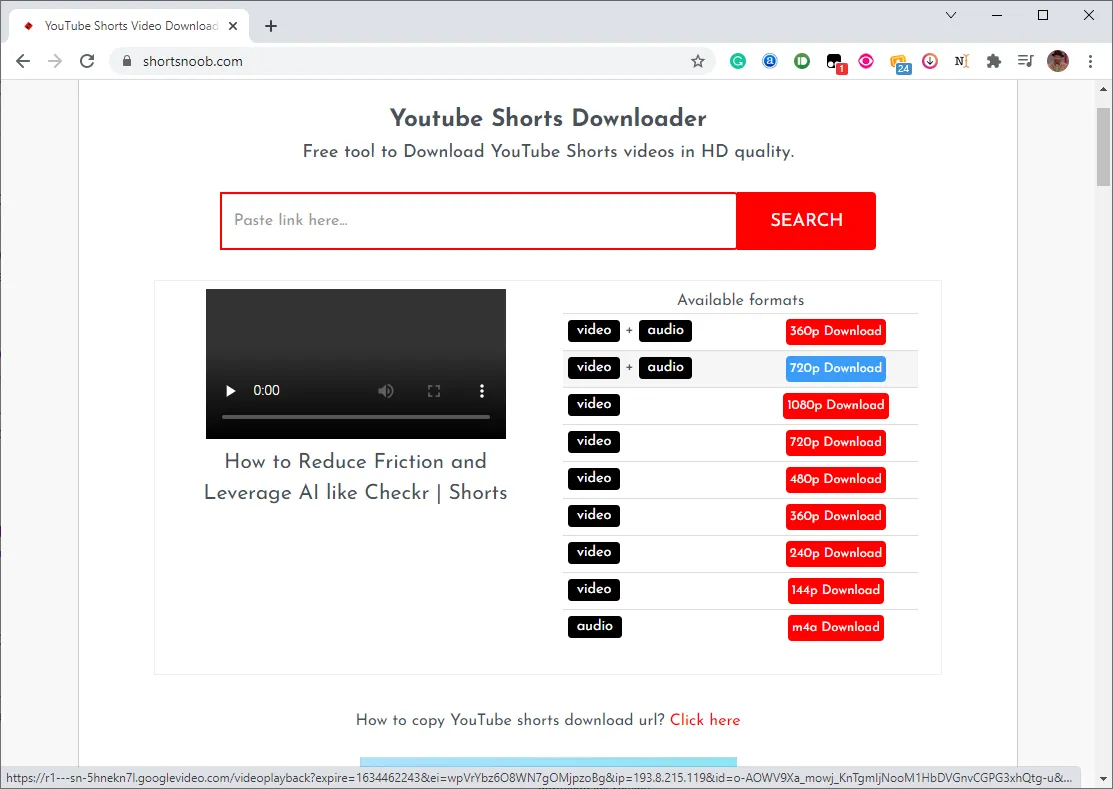Click the video label in the 240p row

593,553
